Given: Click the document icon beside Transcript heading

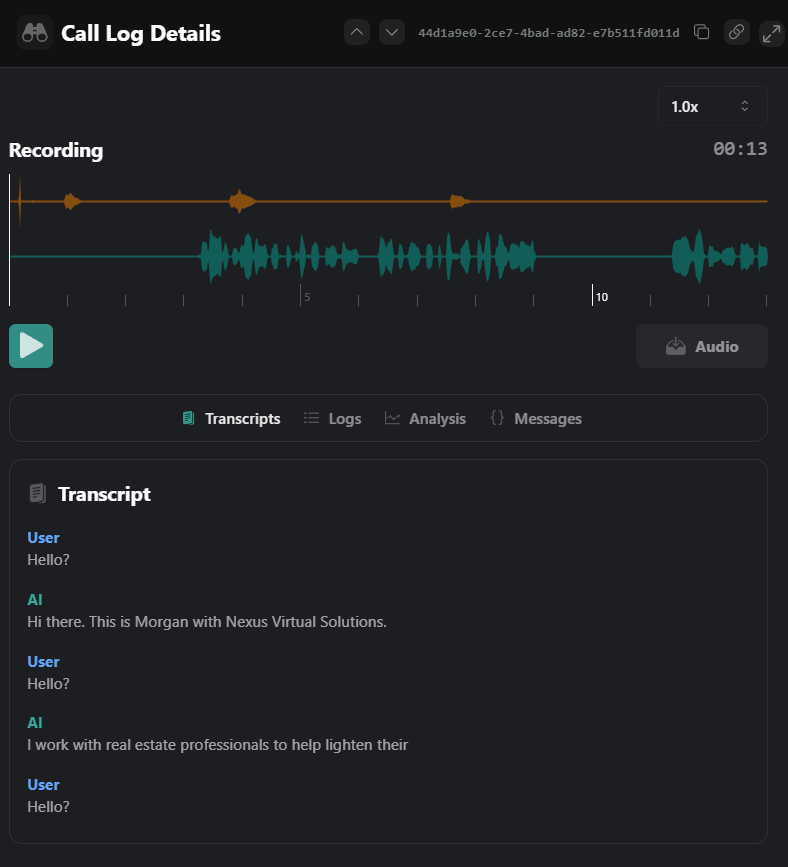Looking at the screenshot, I should coord(38,493).
